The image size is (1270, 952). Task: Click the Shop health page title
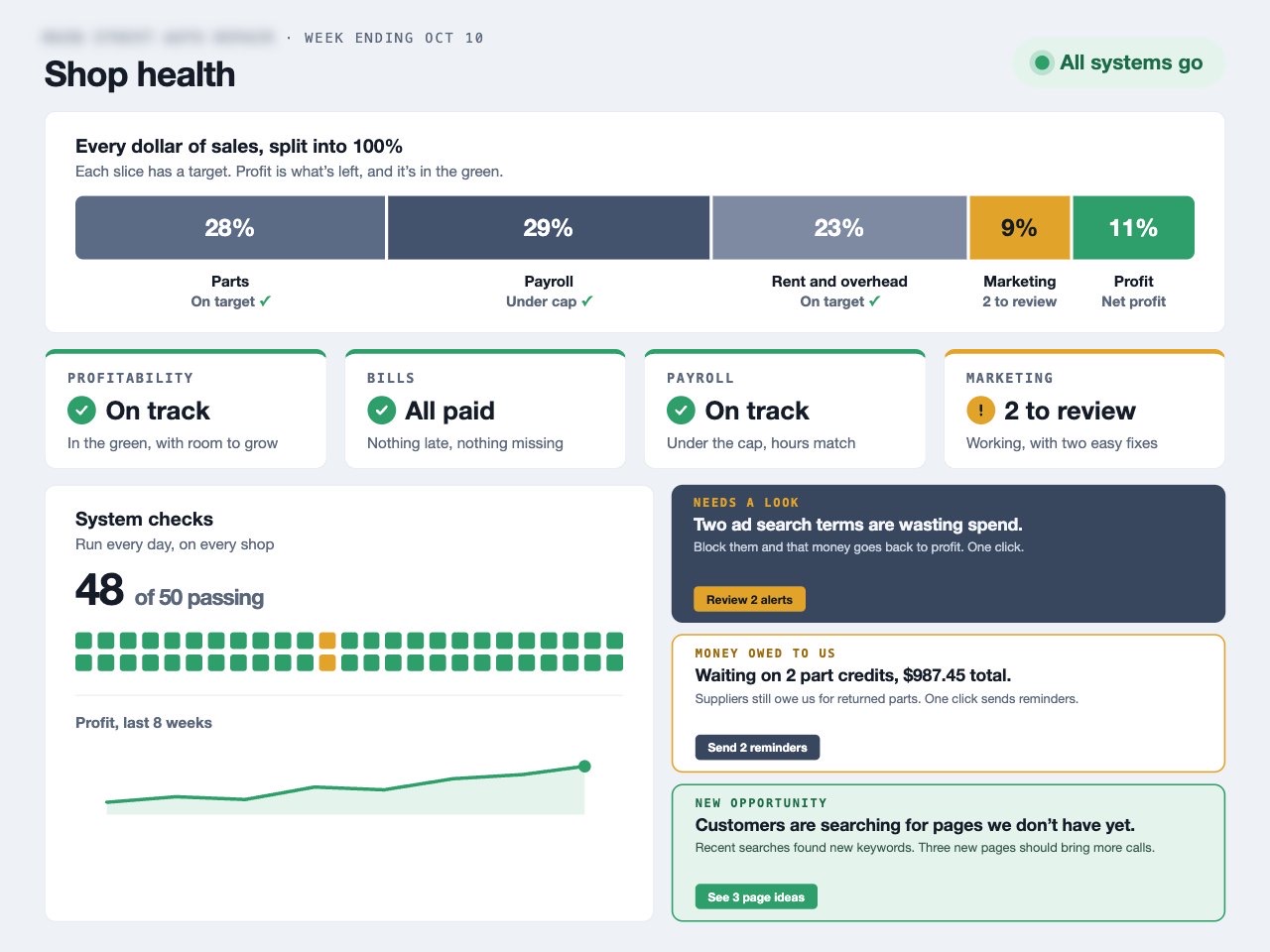tap(140, 74)
